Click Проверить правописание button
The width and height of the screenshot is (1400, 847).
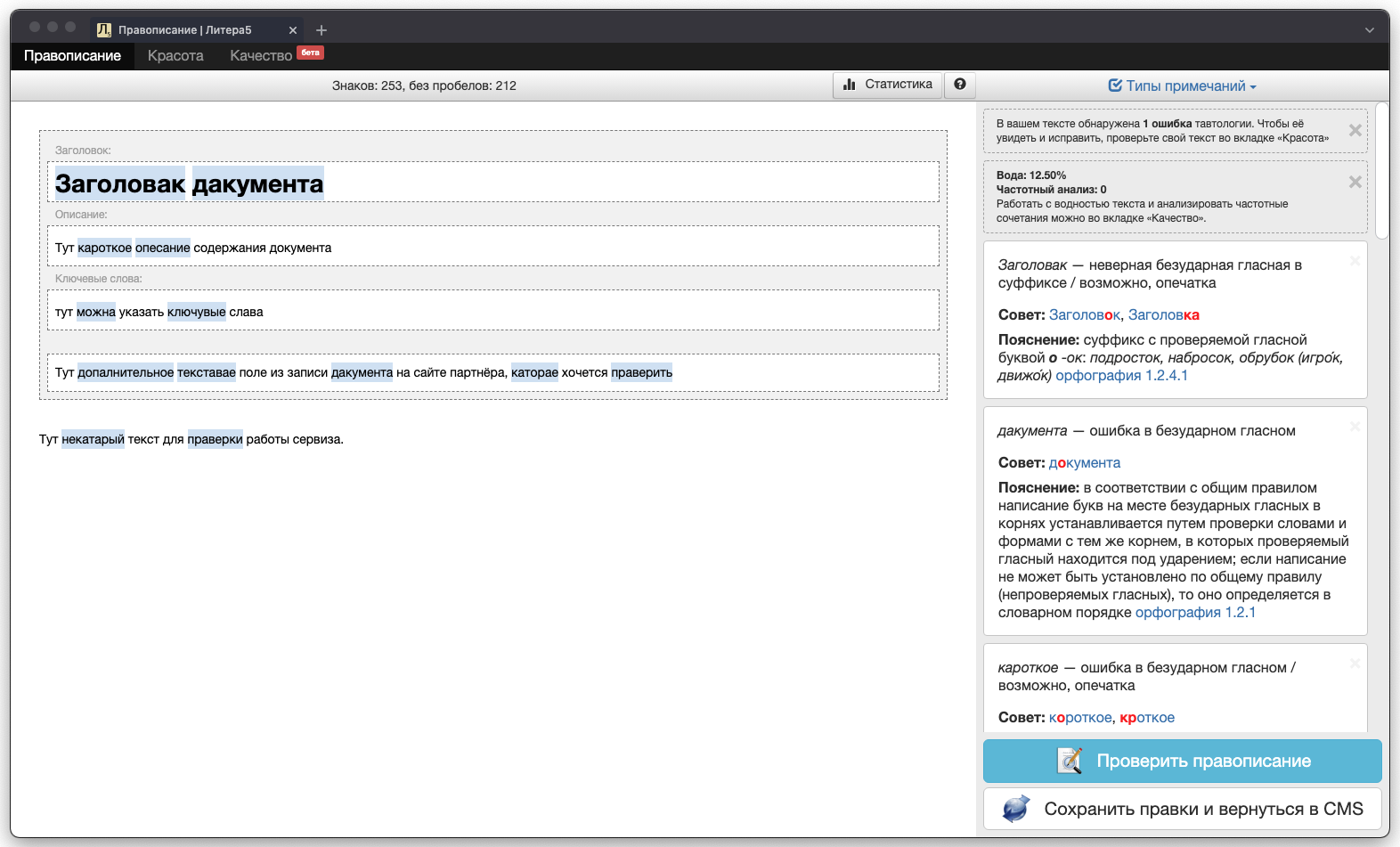coord(1182,761)
